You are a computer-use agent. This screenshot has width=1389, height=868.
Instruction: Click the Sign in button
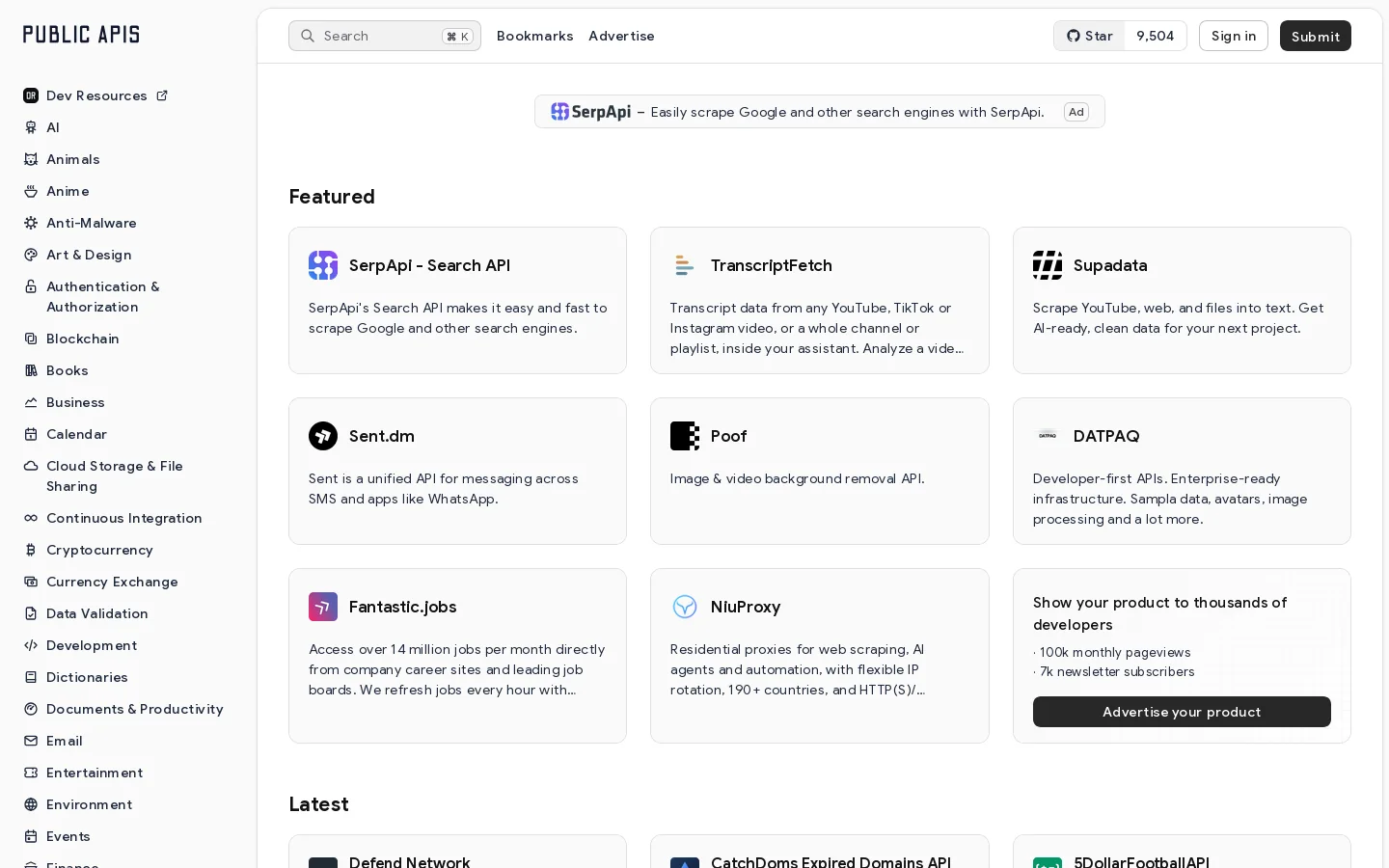(1234, 36)
